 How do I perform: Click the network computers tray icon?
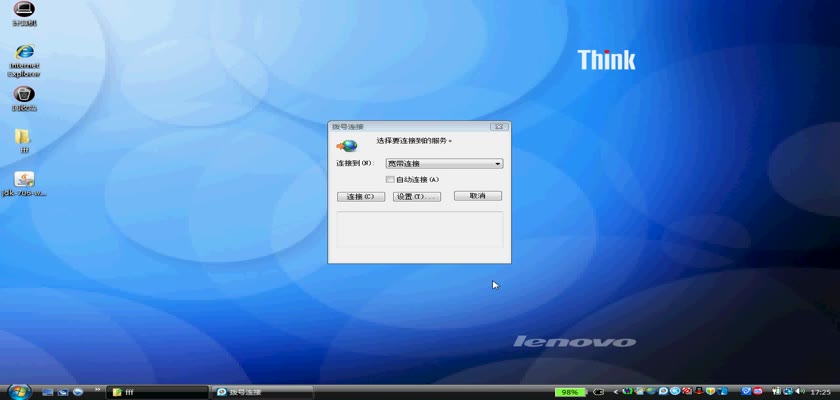pos(788,392)
